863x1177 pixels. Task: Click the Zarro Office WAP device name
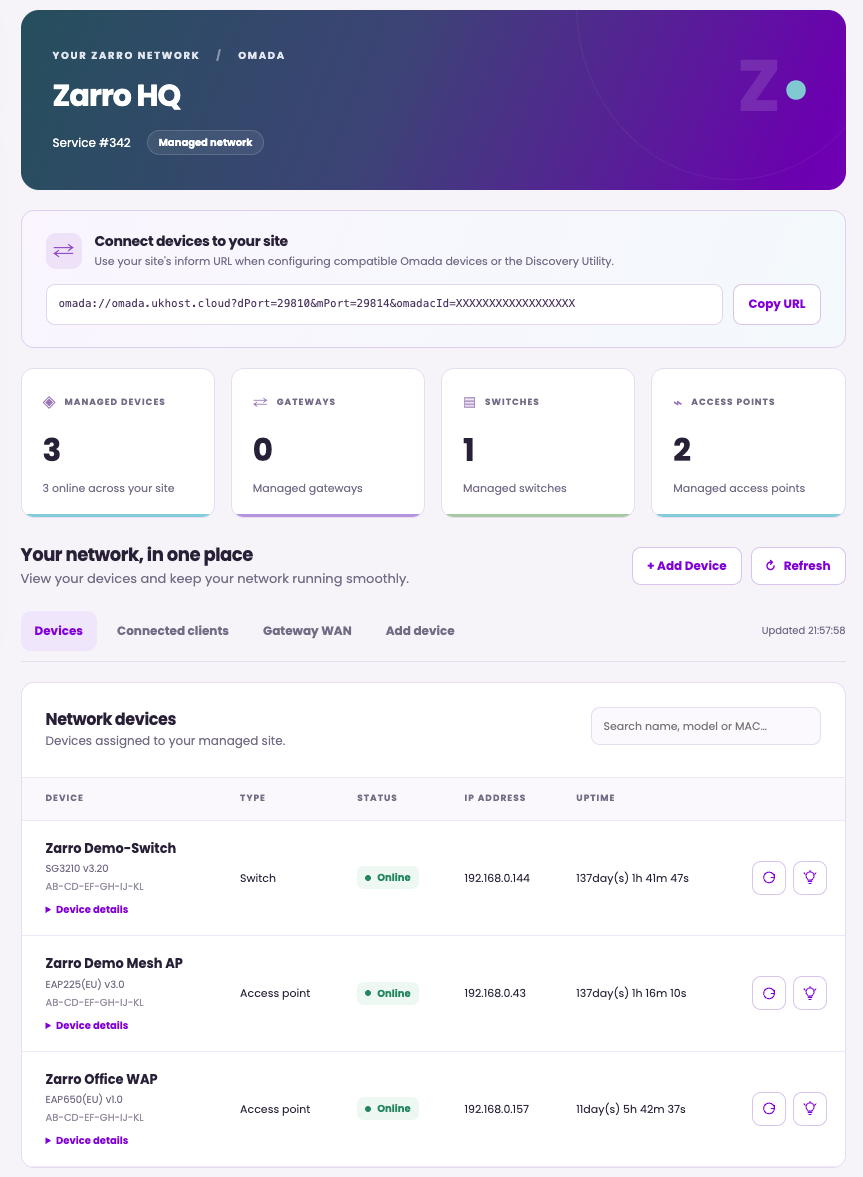pyautogui.click(x=101, y=1079)
